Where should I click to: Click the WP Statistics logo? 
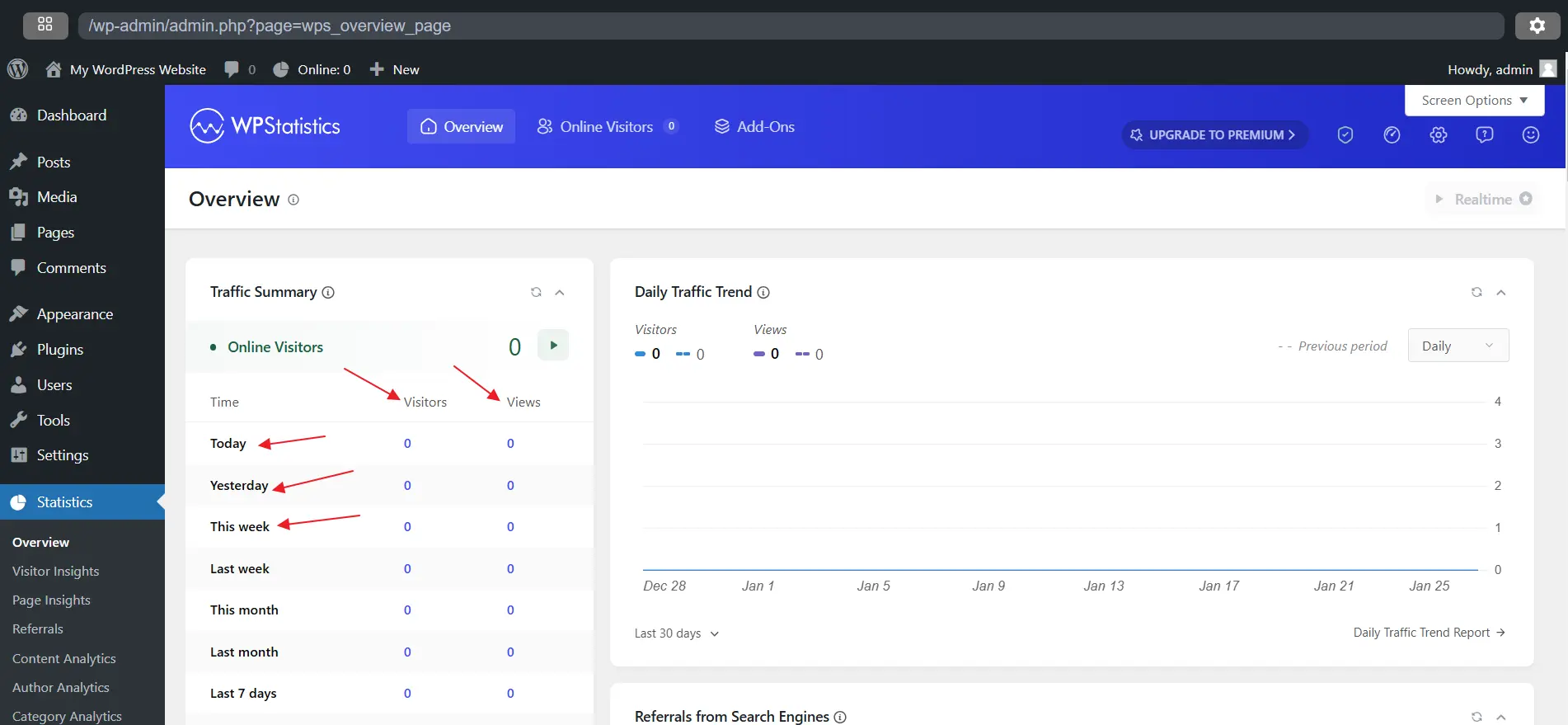click(265, 126)
